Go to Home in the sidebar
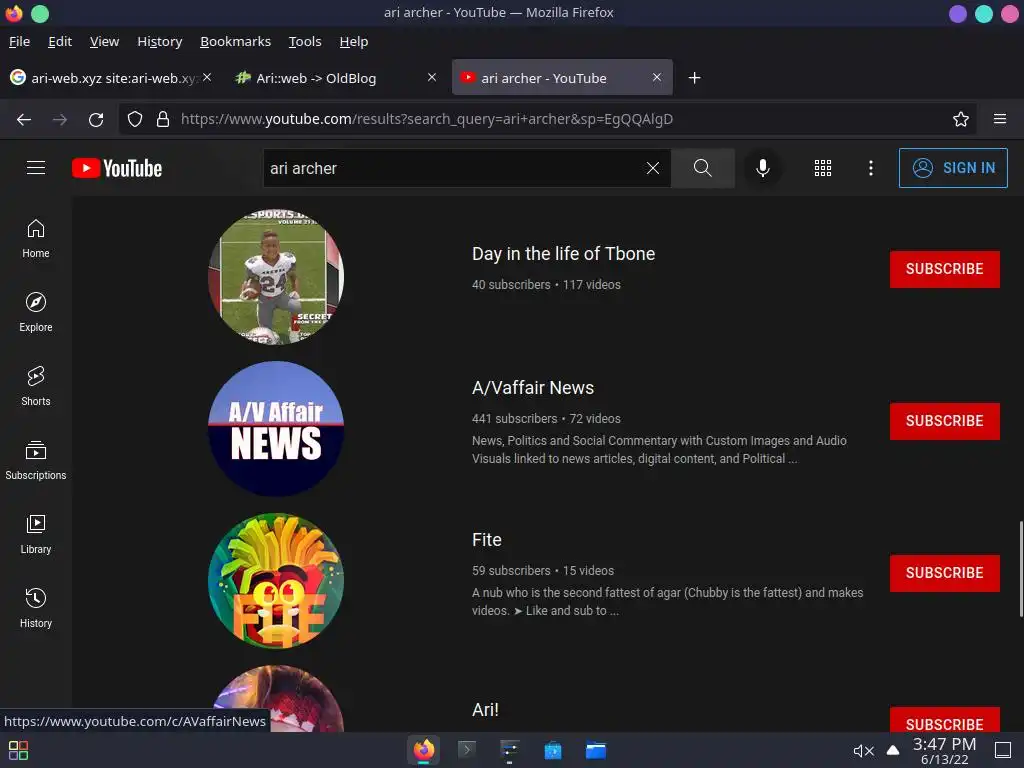This screenshot has height=768, width=1024. click(36, 238)
